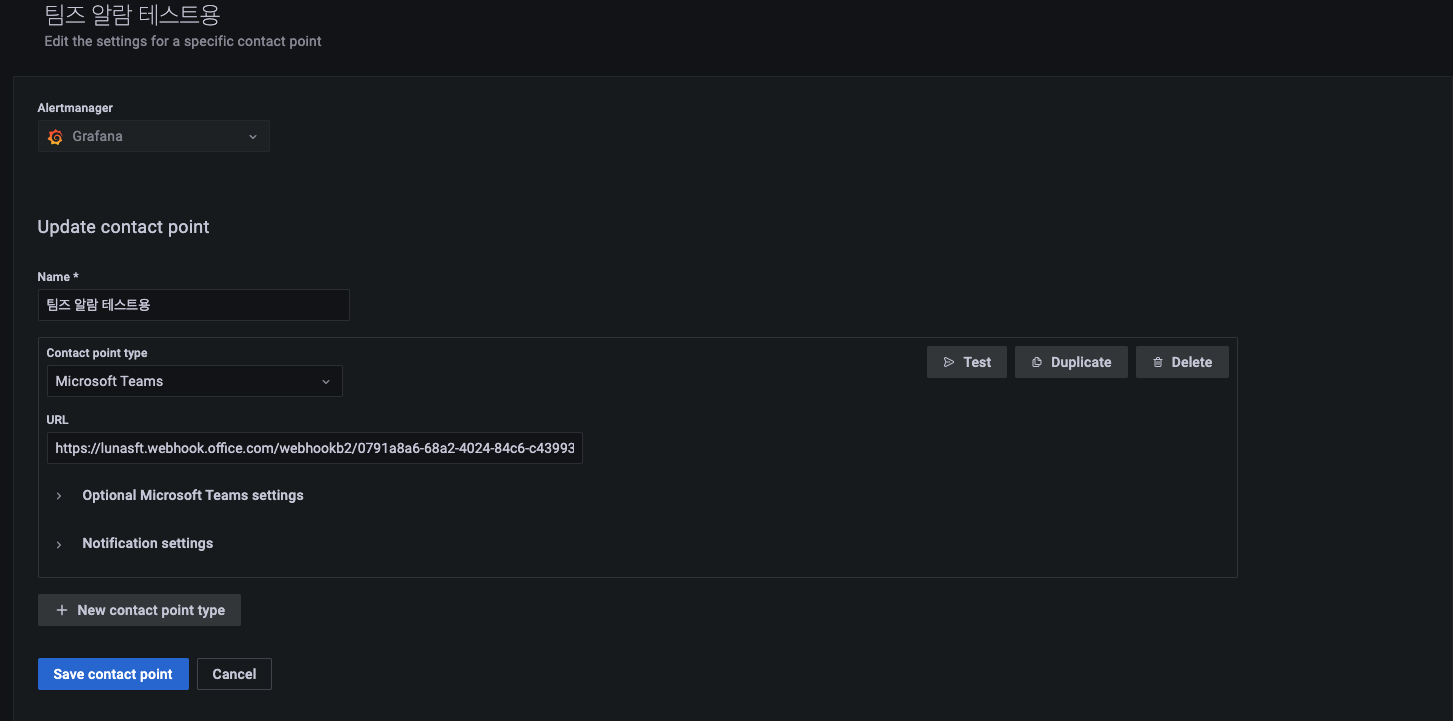1453x721 pixels.
Task: Click Save contact point button
Action: click(x=113, y=674)
